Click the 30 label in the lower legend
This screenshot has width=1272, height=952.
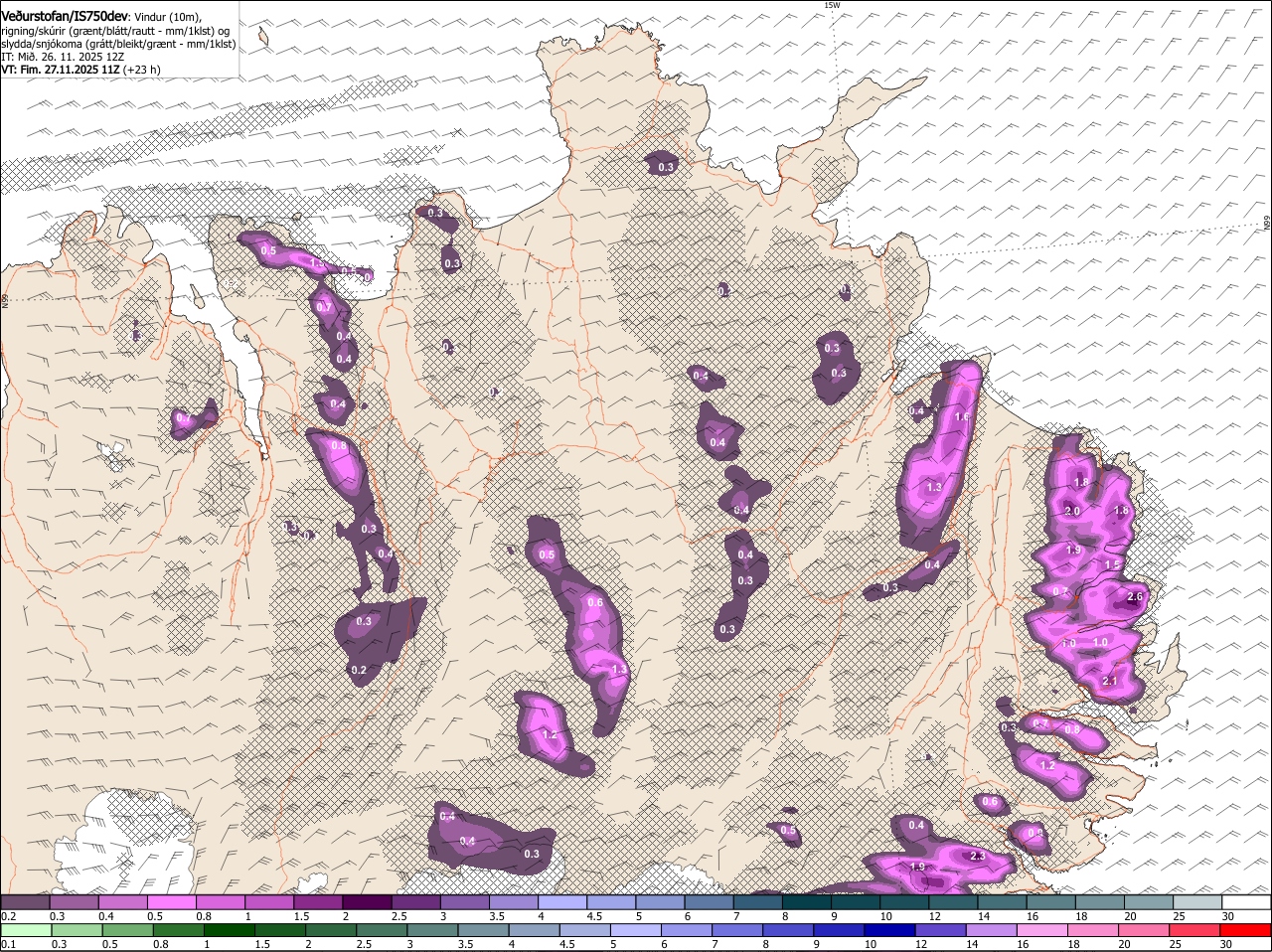coord(1225,944)
